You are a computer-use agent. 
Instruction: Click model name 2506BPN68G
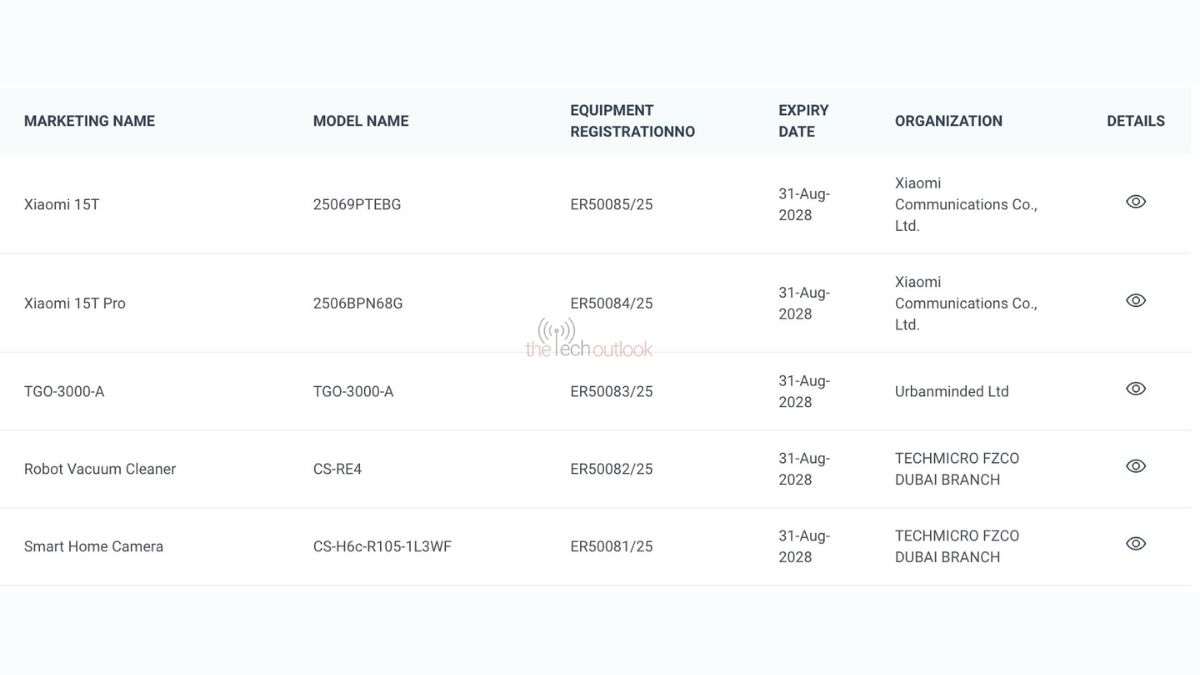(358, 303)
